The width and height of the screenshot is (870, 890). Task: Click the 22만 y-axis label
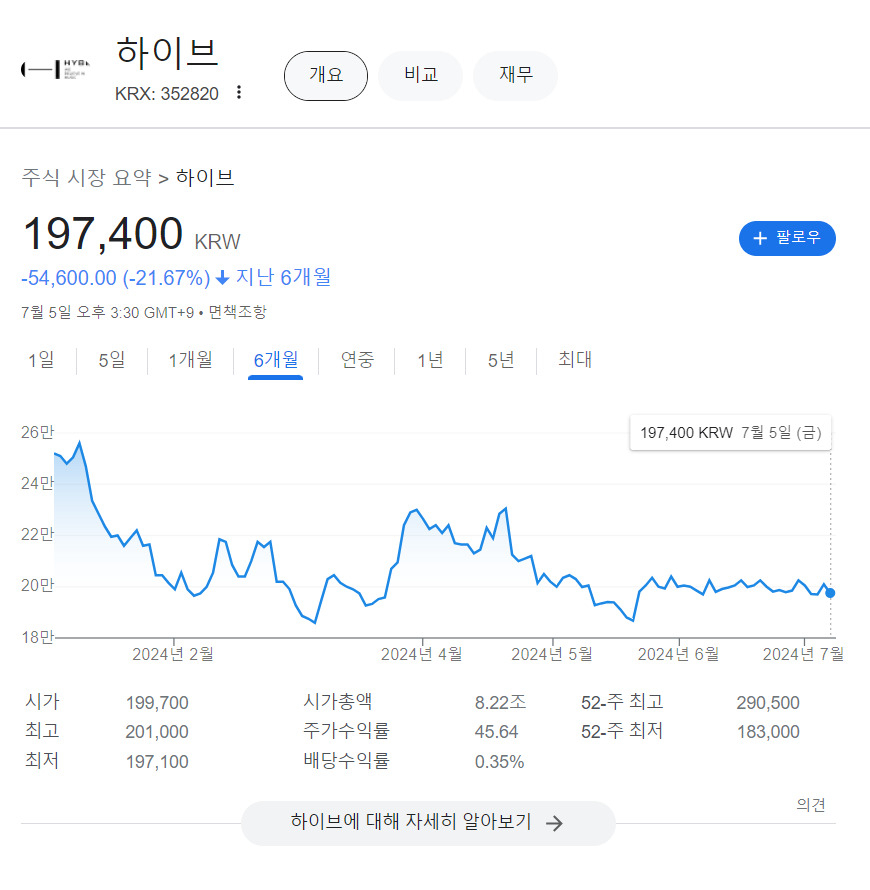click(37, 535)
